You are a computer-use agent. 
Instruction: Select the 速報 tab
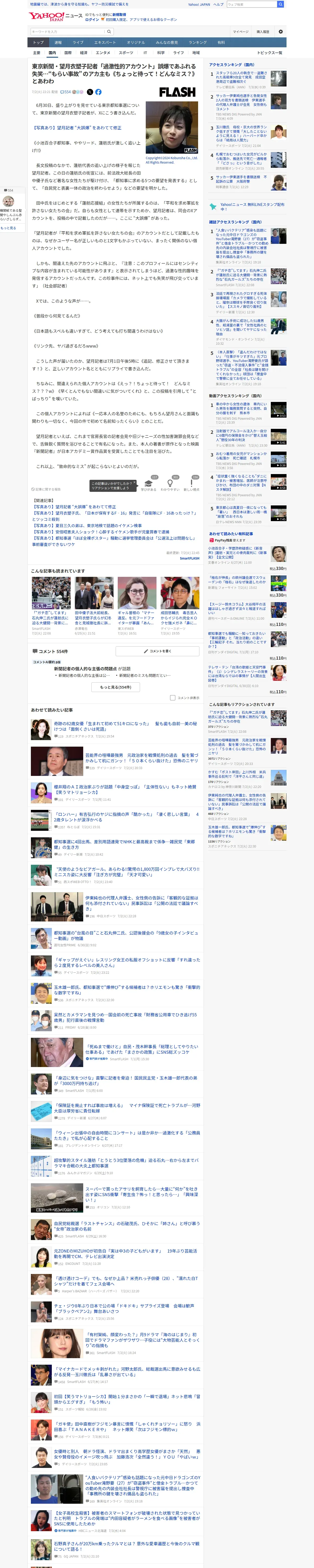(x=58, y=43)
